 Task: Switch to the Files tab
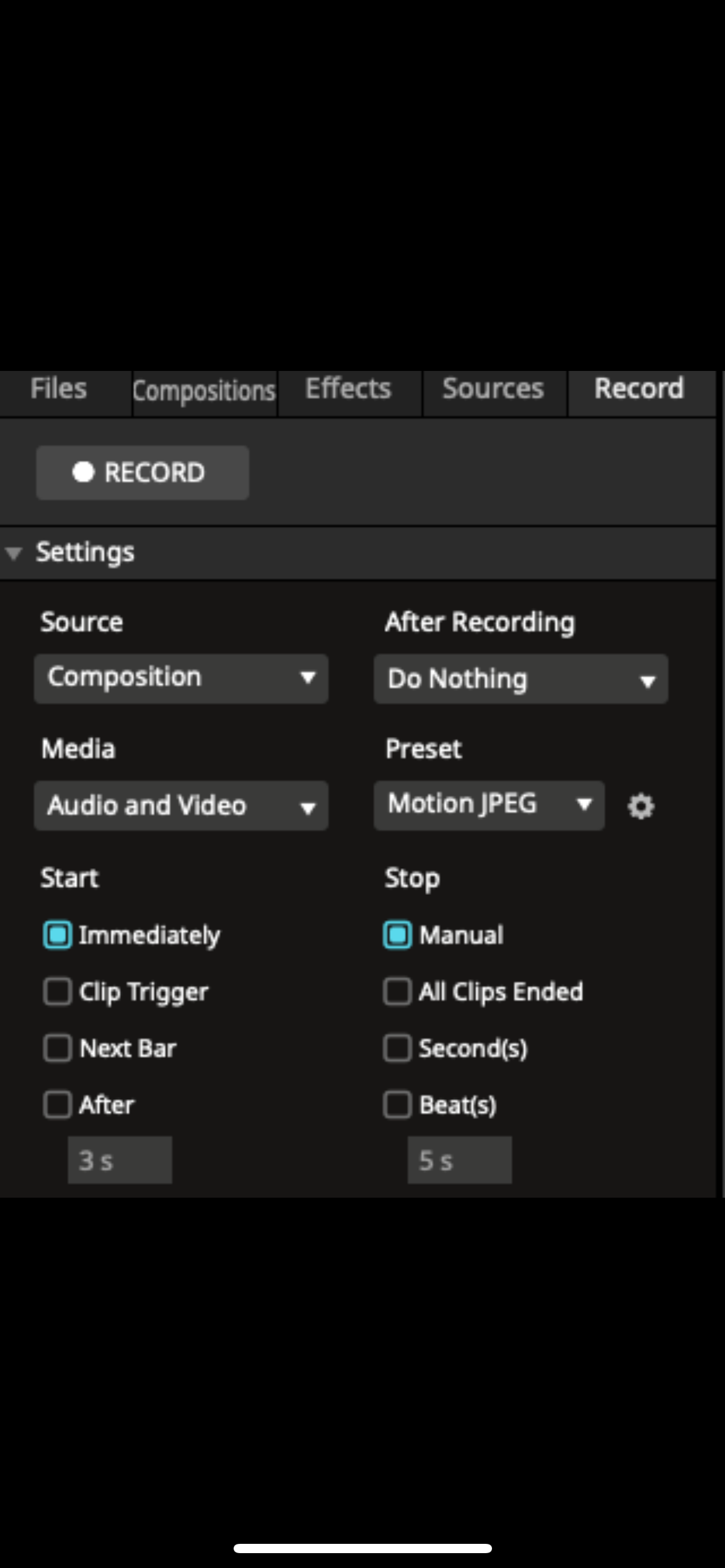click(x=59, y=390)
